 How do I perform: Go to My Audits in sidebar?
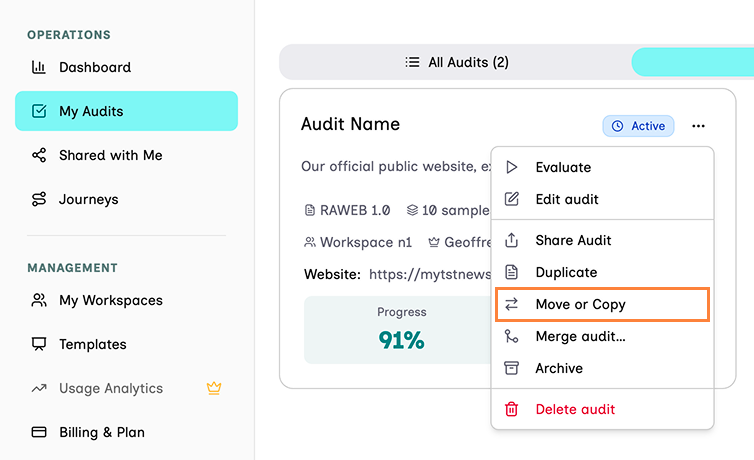[126, 111]
